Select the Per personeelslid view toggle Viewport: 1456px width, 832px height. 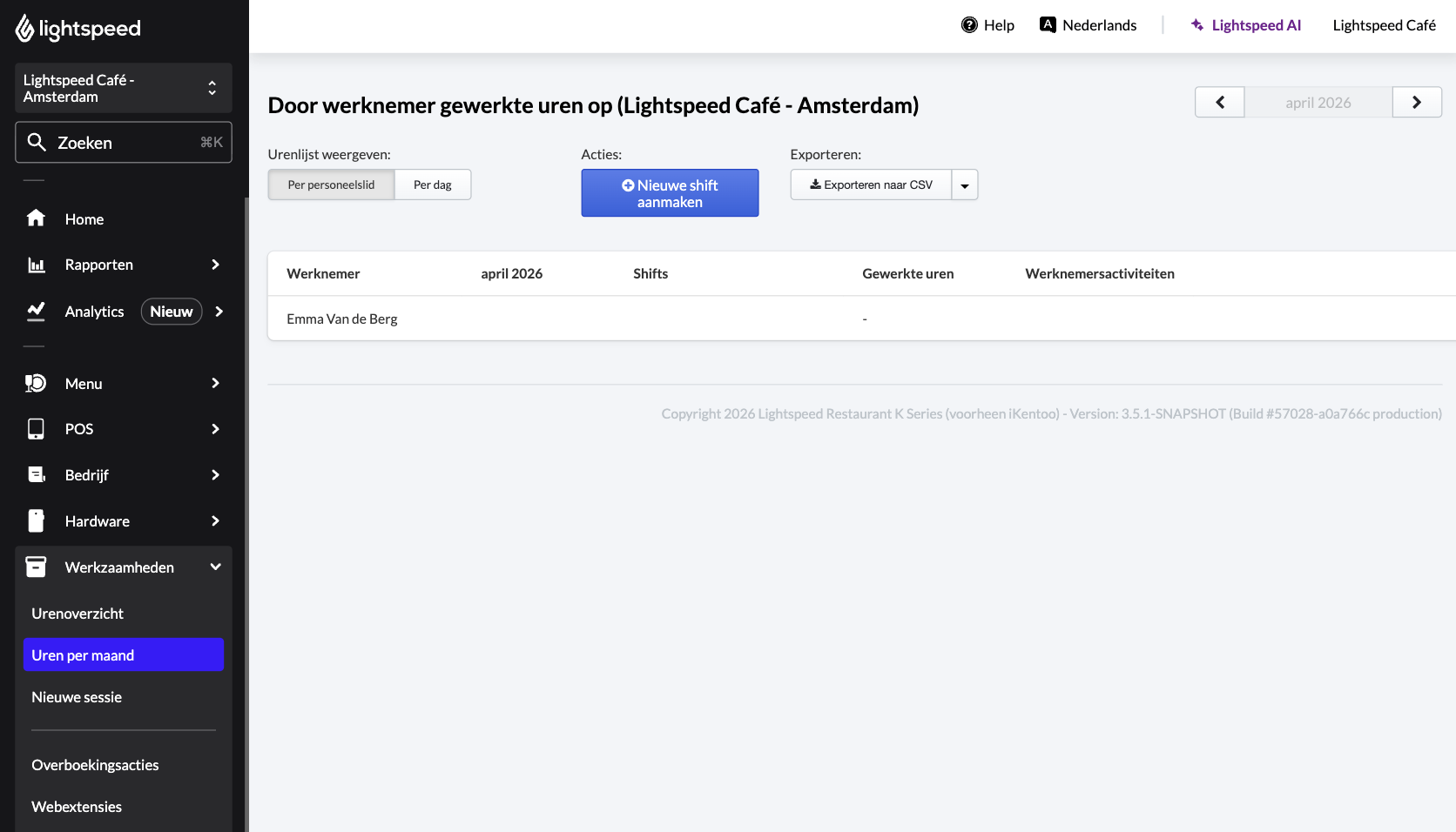click(331, 185)
